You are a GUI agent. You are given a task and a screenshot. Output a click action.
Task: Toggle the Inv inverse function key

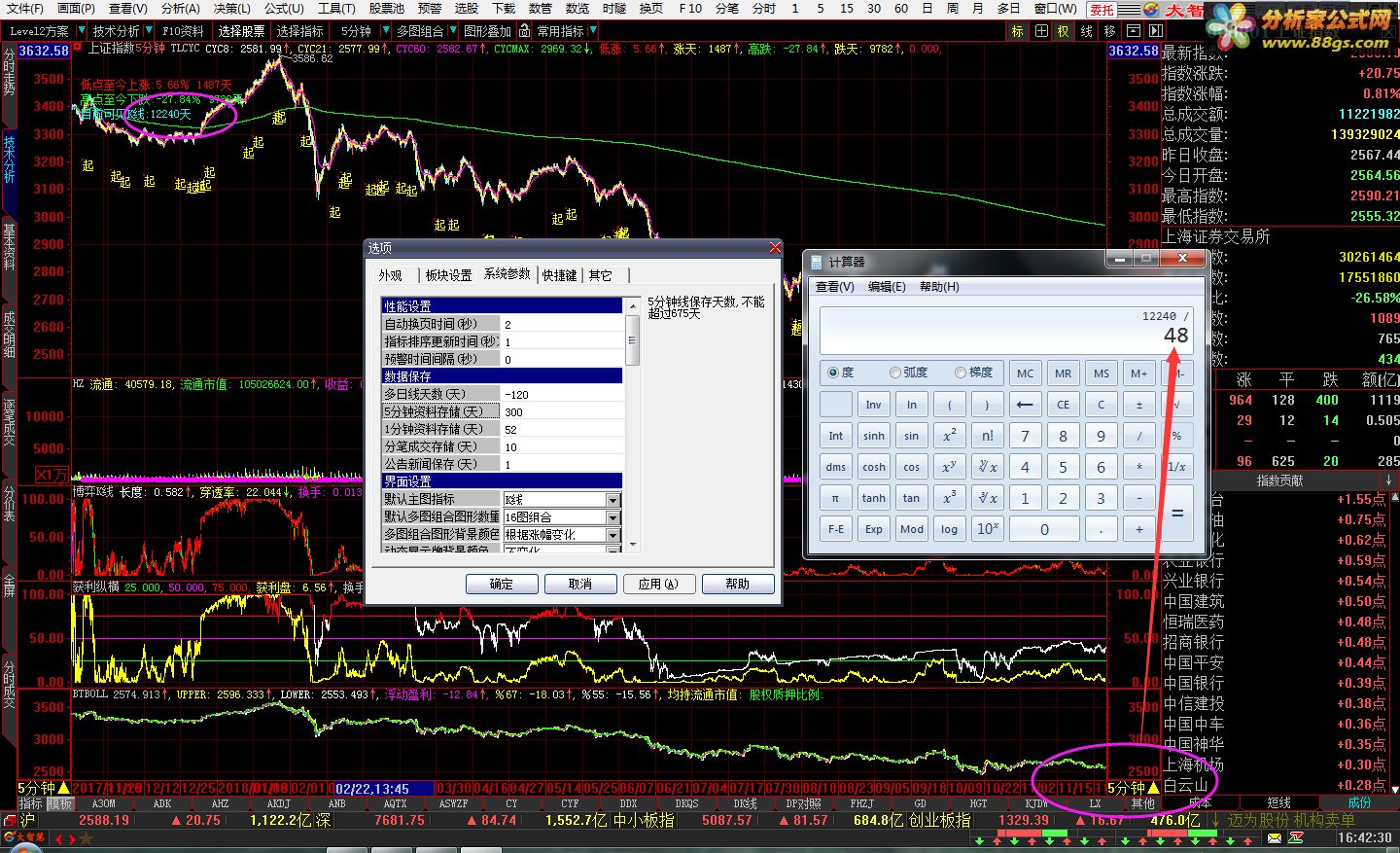(x=873, y=405)
